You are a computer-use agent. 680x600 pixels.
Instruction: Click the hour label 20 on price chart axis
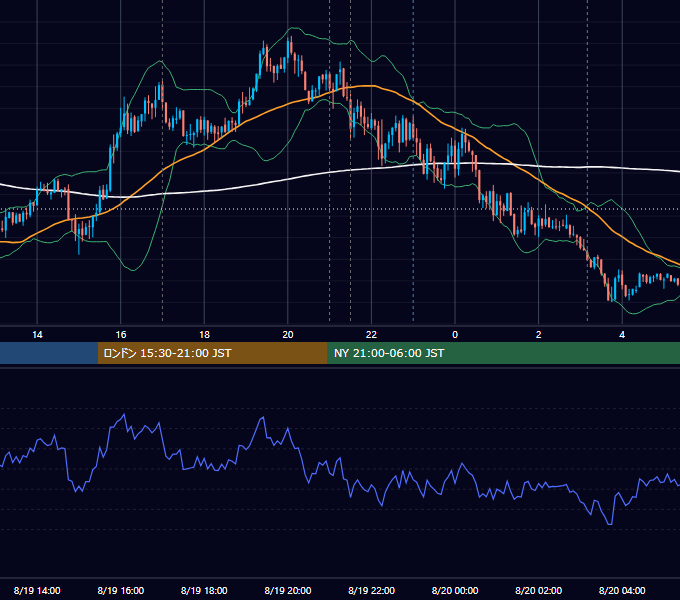coord(288,335)
